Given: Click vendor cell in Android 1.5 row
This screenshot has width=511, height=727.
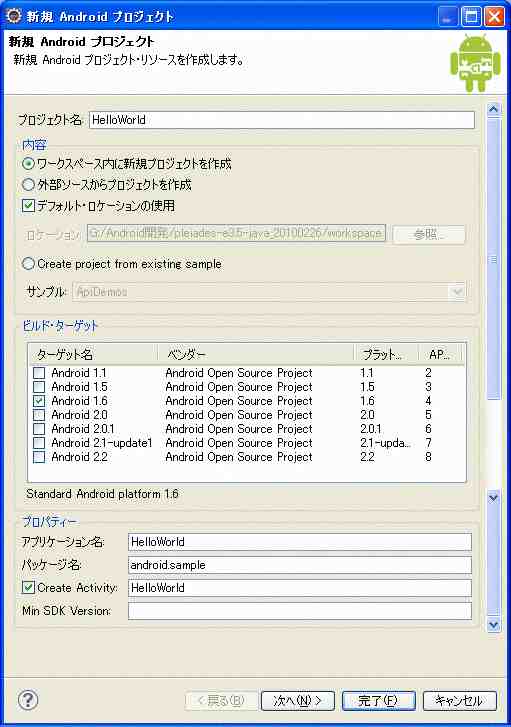Looking at the screenshot, I should point(239,387).
